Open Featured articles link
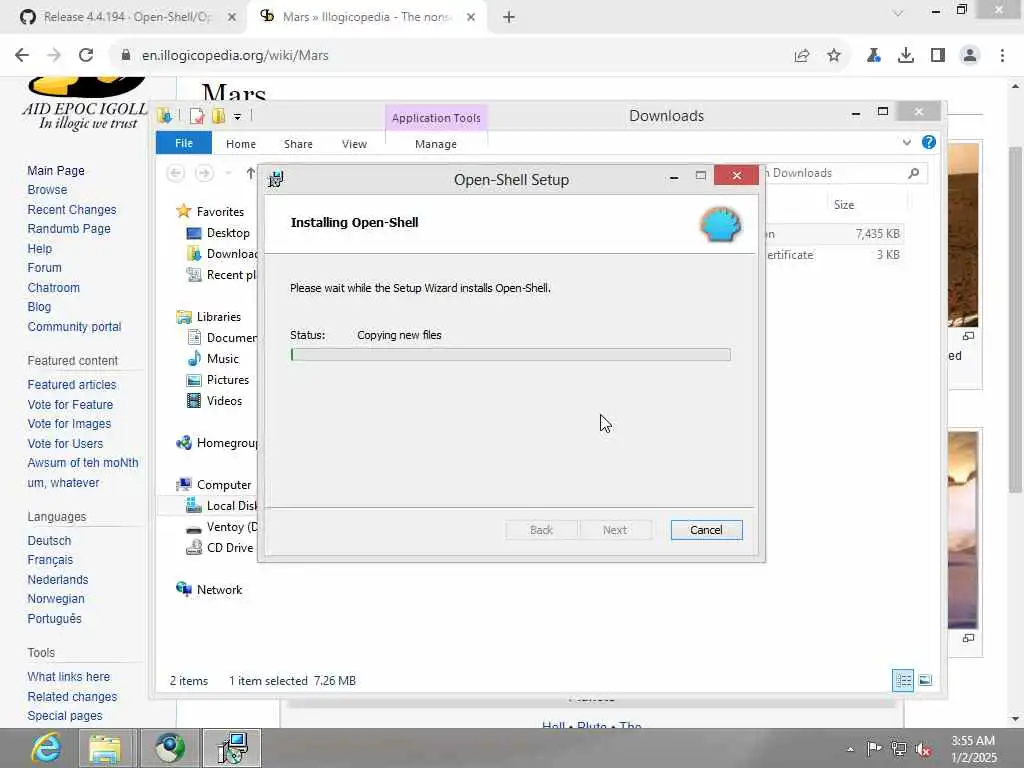 pos(72,385)
